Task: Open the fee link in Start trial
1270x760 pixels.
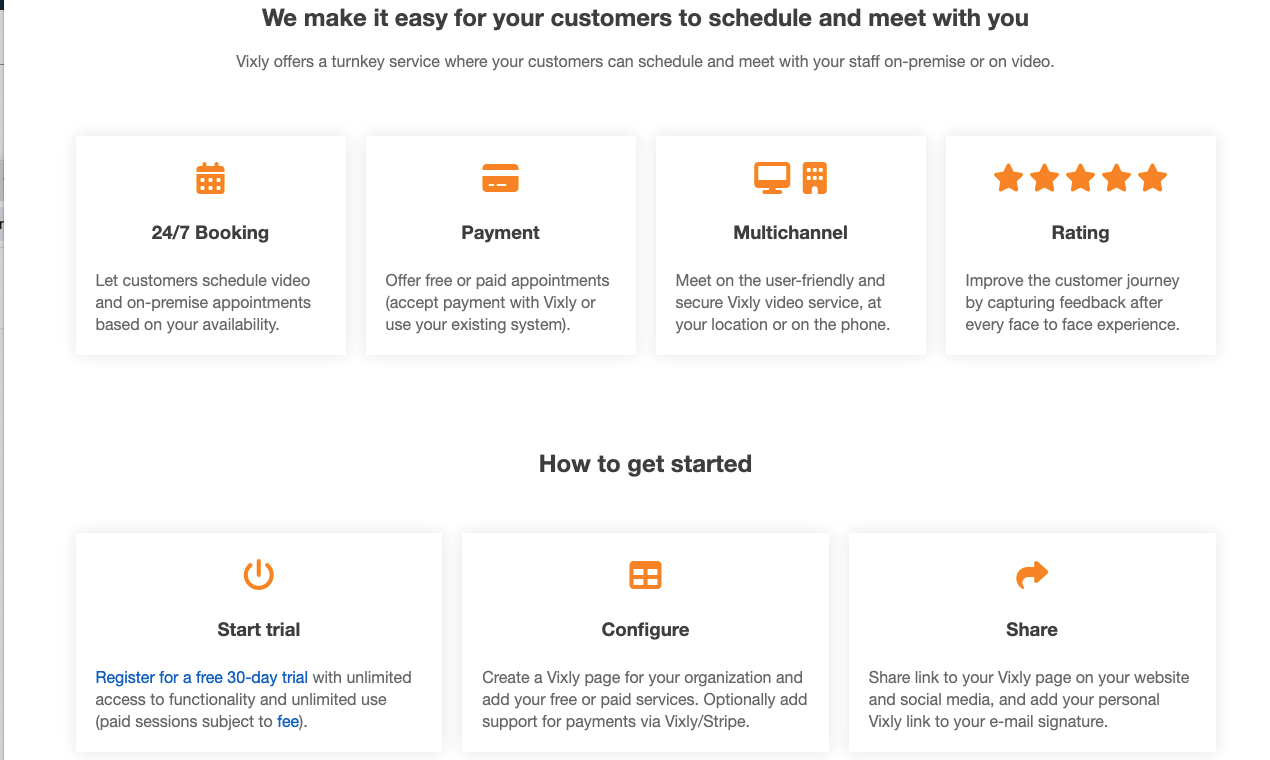Action: coord(288,721)
